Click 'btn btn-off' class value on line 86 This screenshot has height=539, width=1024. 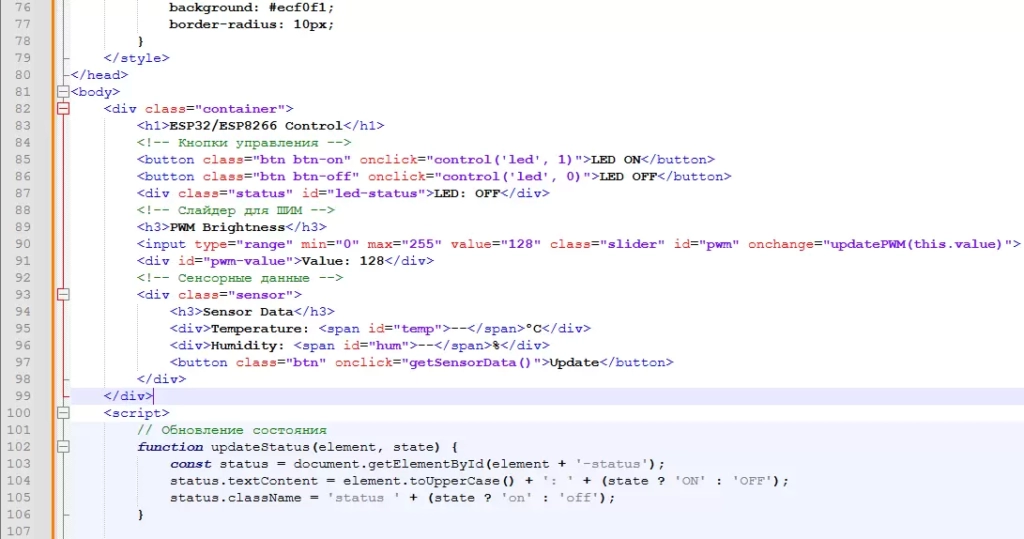tap(306, 176)
